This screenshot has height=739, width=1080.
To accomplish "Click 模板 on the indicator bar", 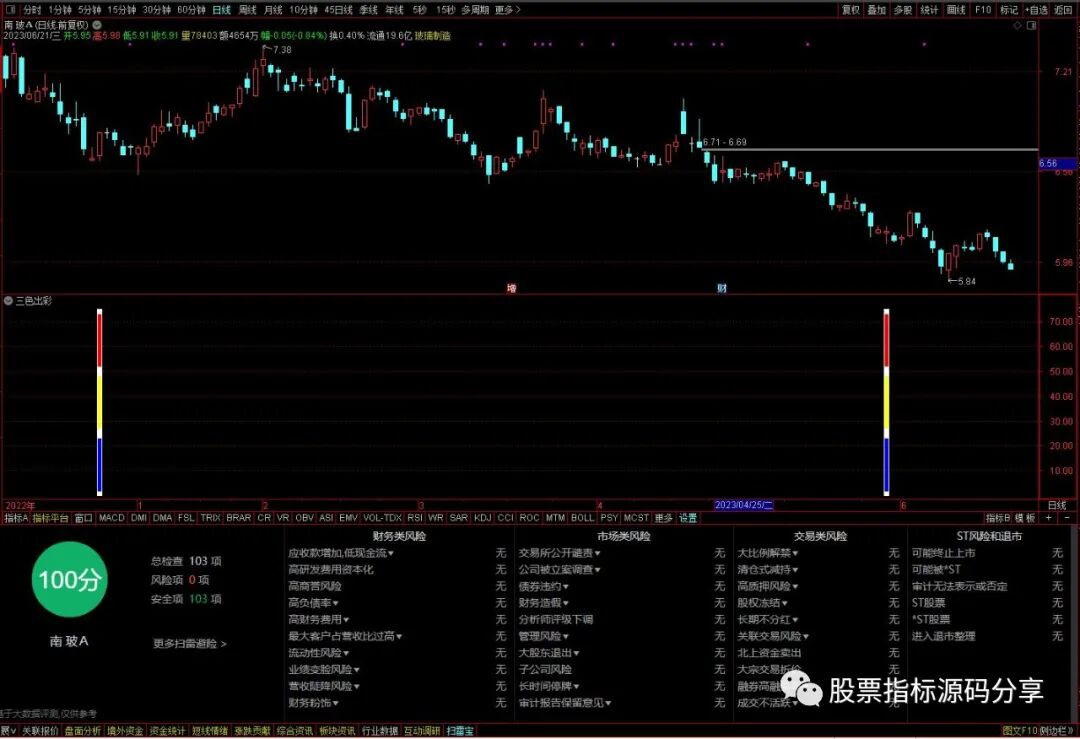I will (x=1026, y=518).
